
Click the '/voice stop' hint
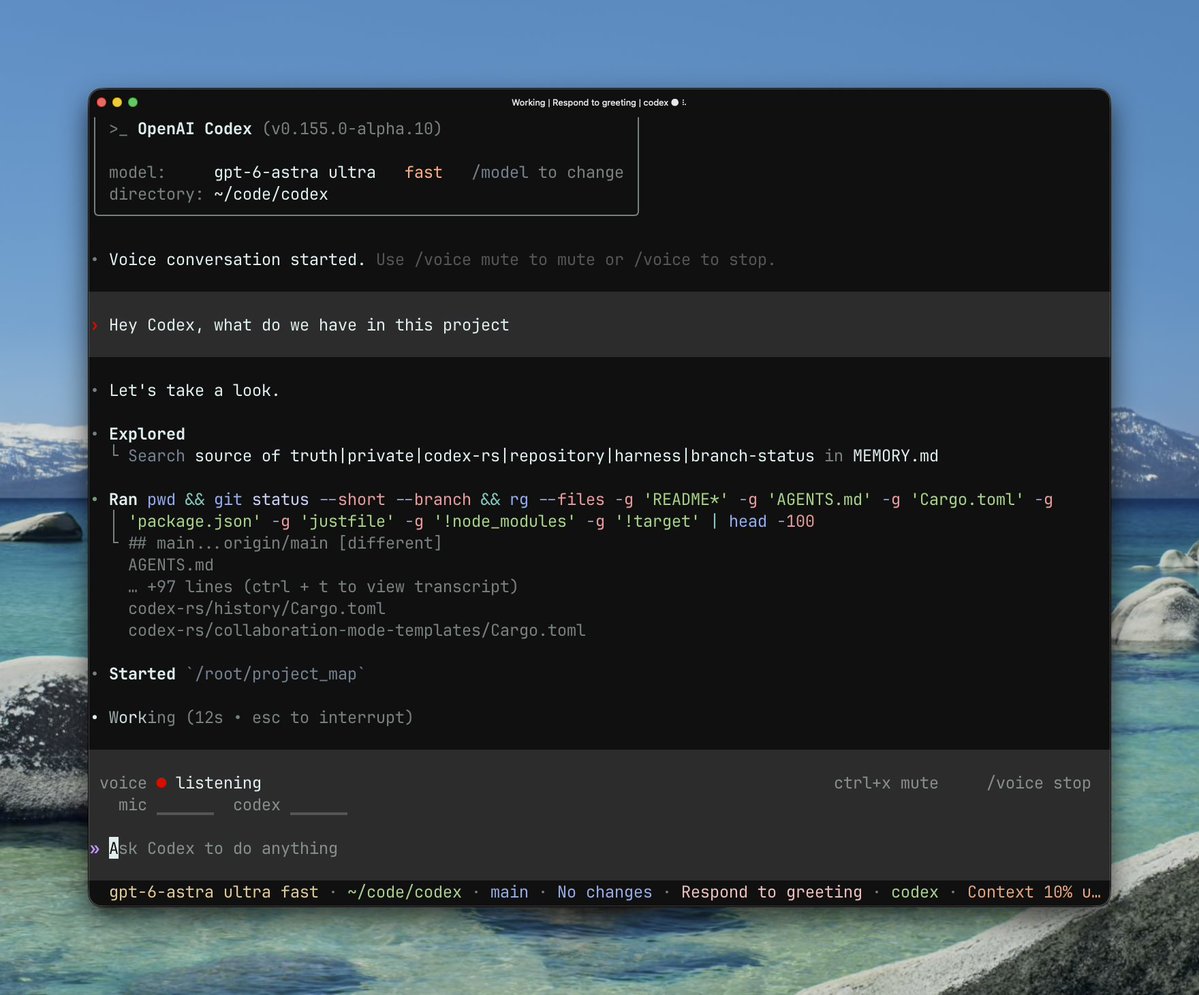coord(1038,782)
